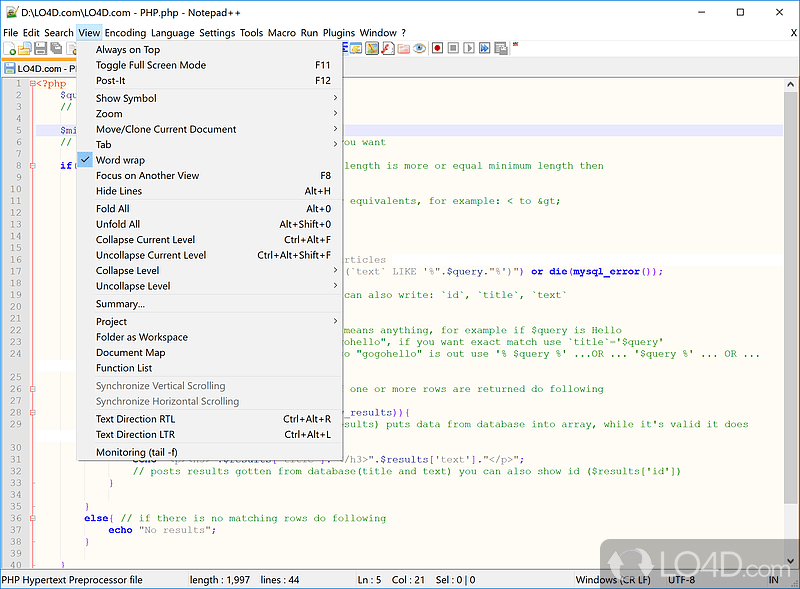The height and width of the screenshot is (589, 800).
Task: Expand the Zoom submenu
Action: [209, 114]
